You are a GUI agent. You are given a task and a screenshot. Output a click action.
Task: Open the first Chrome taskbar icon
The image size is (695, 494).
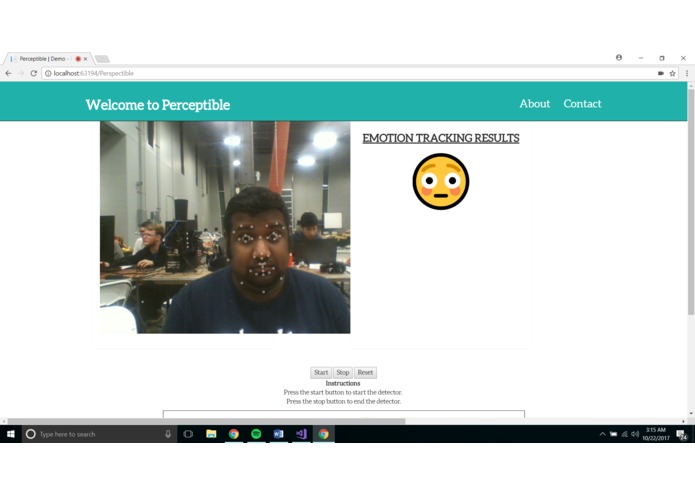coord(234,434)
